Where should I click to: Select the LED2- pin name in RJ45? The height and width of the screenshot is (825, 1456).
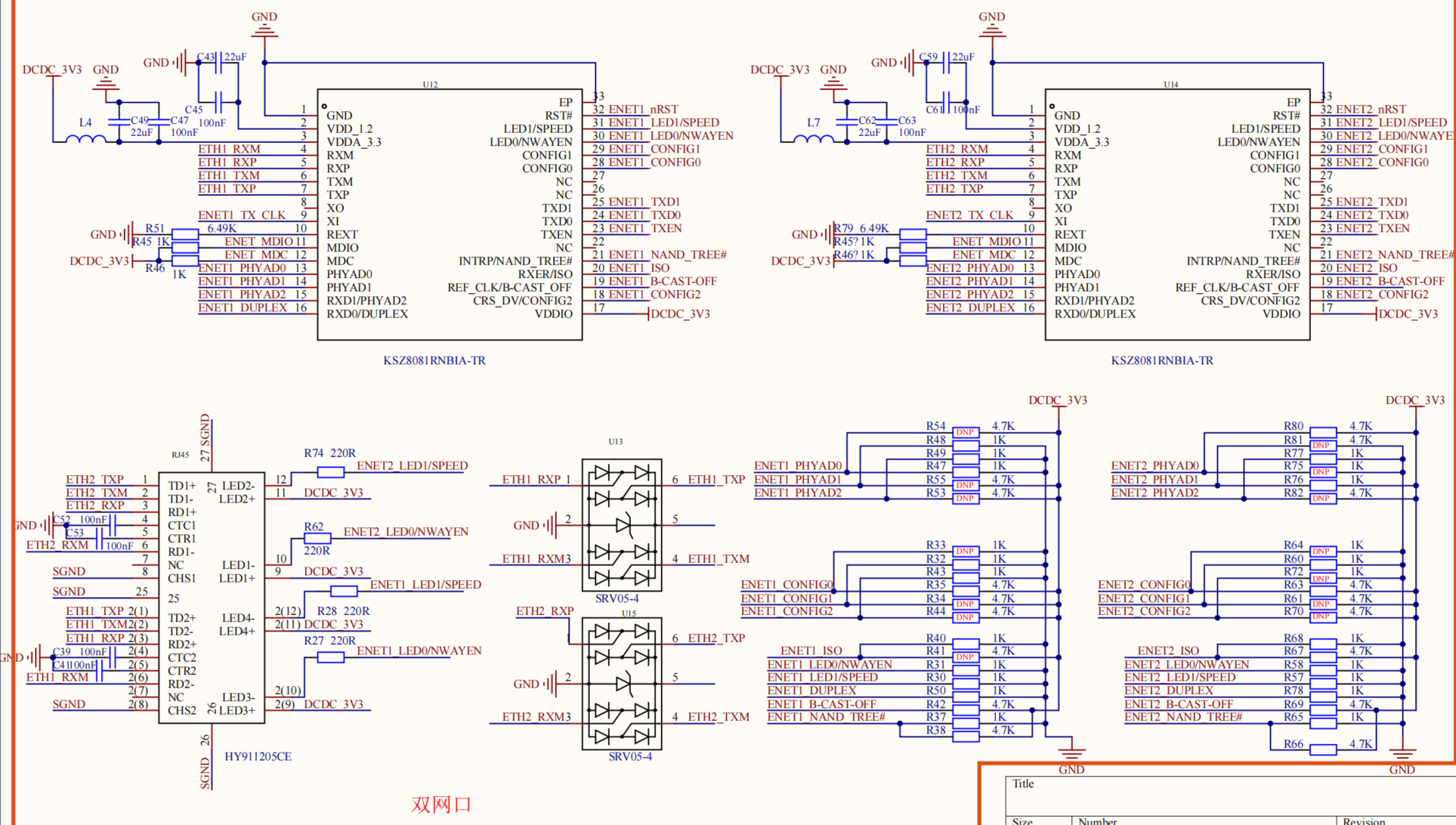(238, 486)
